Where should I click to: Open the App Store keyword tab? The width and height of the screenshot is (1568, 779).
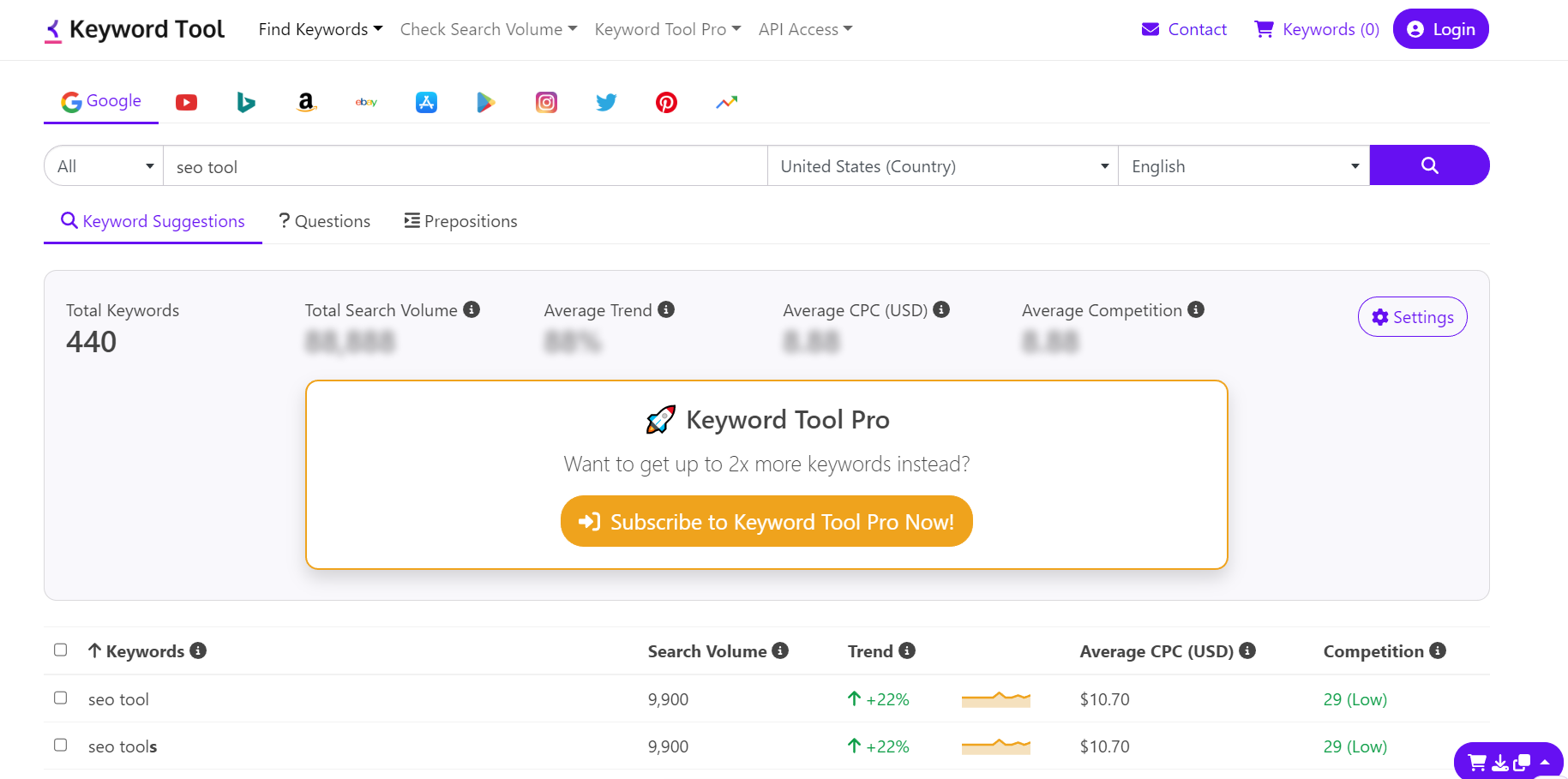tap(426, 103)
